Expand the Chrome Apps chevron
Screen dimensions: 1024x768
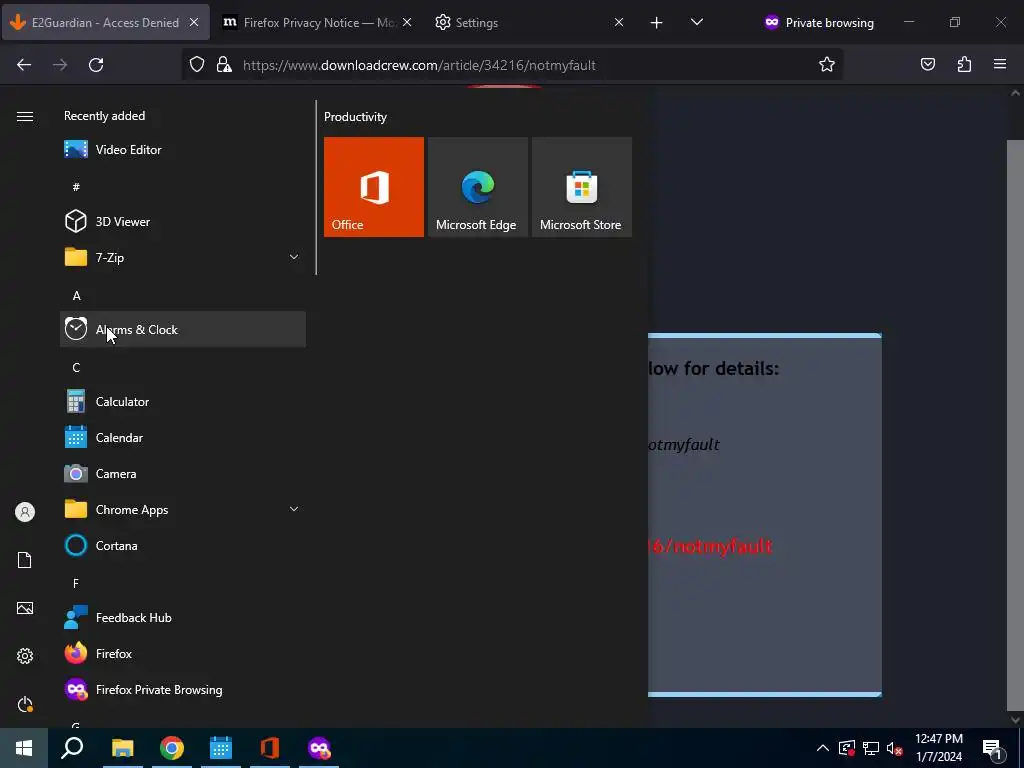(294, 509)
